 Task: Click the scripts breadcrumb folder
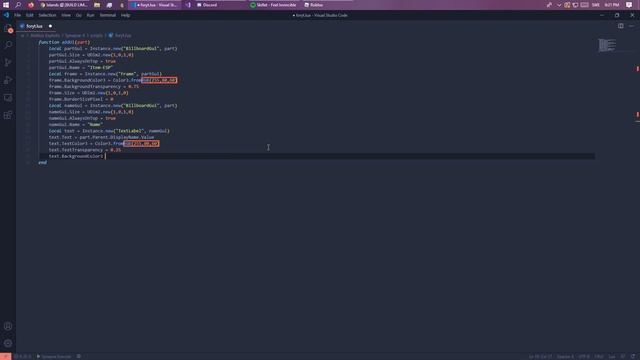pos(97,36)
